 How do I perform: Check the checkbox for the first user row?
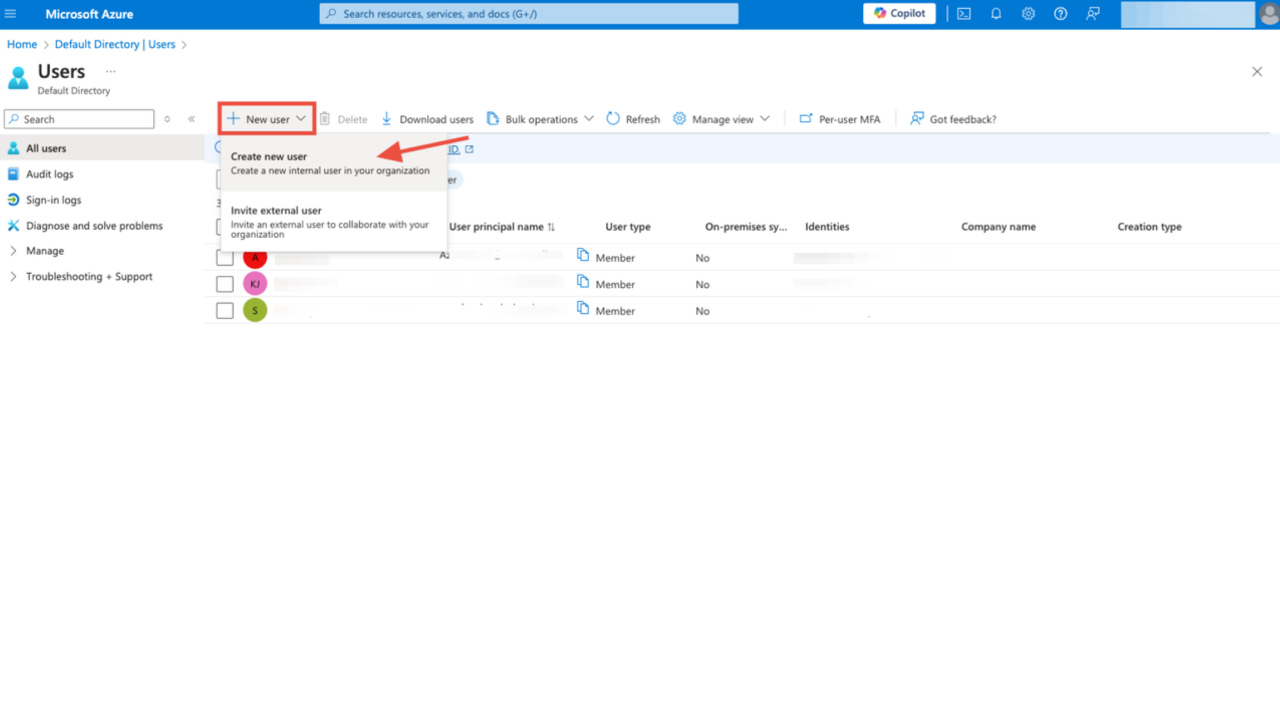pyautogui.click(x=224, y=257)
